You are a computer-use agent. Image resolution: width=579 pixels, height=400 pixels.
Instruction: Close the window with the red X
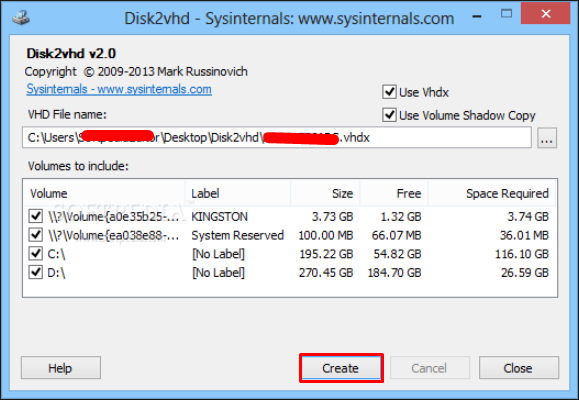coord(545,14)
